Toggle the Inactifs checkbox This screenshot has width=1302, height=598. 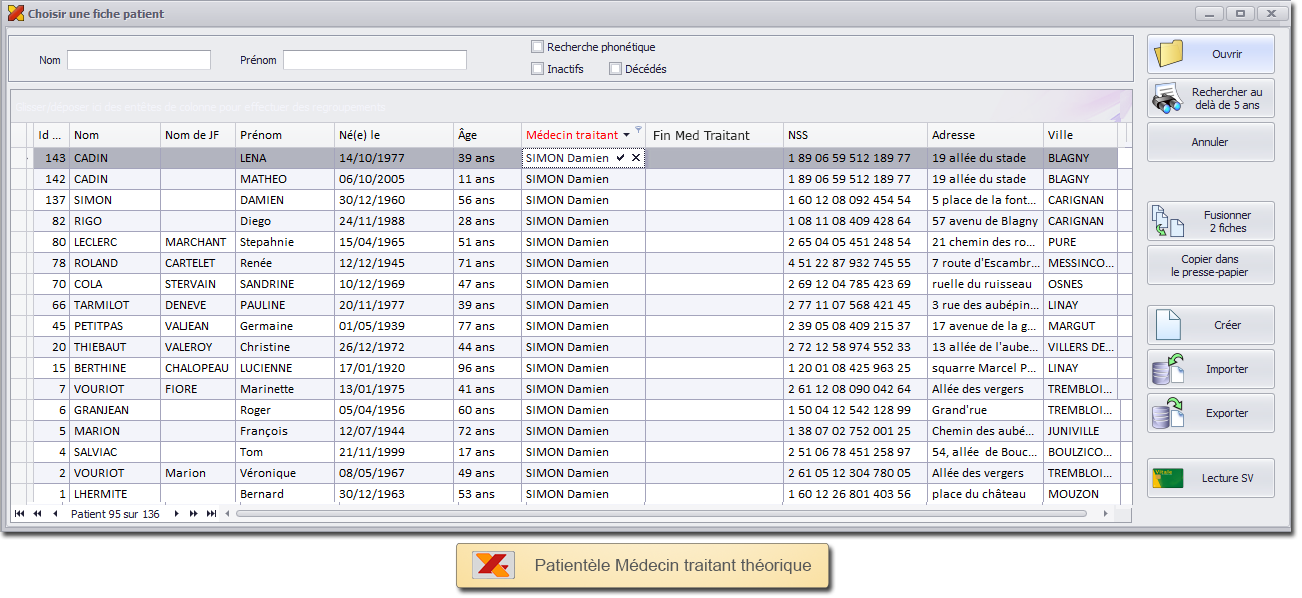click(538, 69)
